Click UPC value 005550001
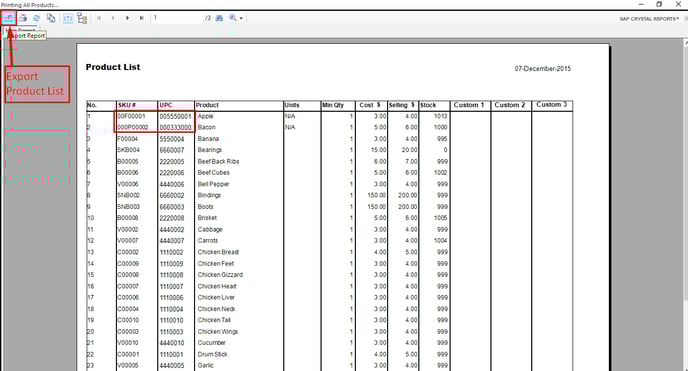 [x=176, y=116]
